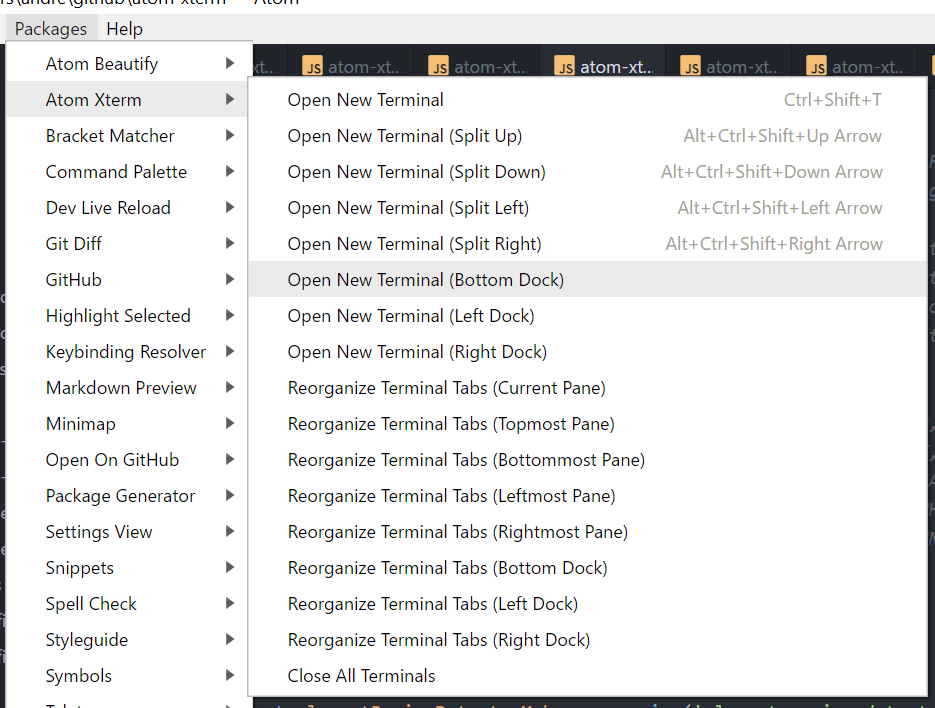Select Reorganize Terminal Tabs (Current Pane)
The height and width of the screenshot is (708, 935).
pos(587,388)
